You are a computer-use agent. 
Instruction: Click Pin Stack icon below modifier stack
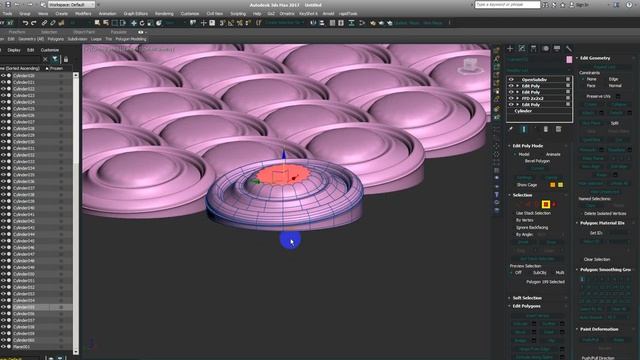coord(511,129)
